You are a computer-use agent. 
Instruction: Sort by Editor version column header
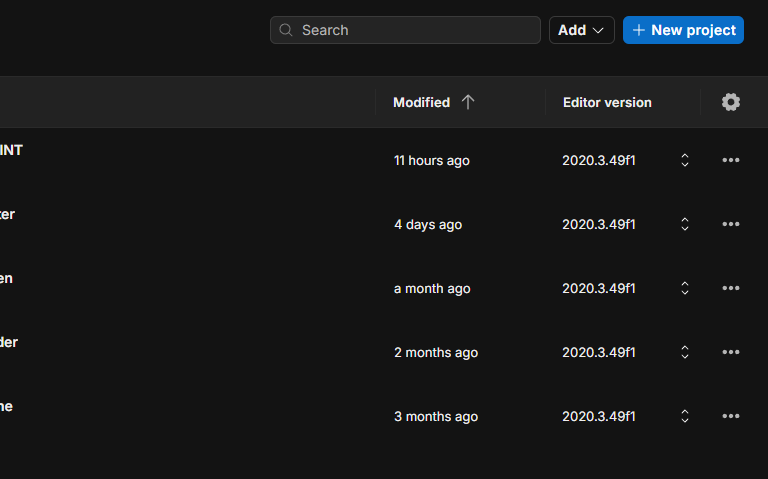click(607, 102)
